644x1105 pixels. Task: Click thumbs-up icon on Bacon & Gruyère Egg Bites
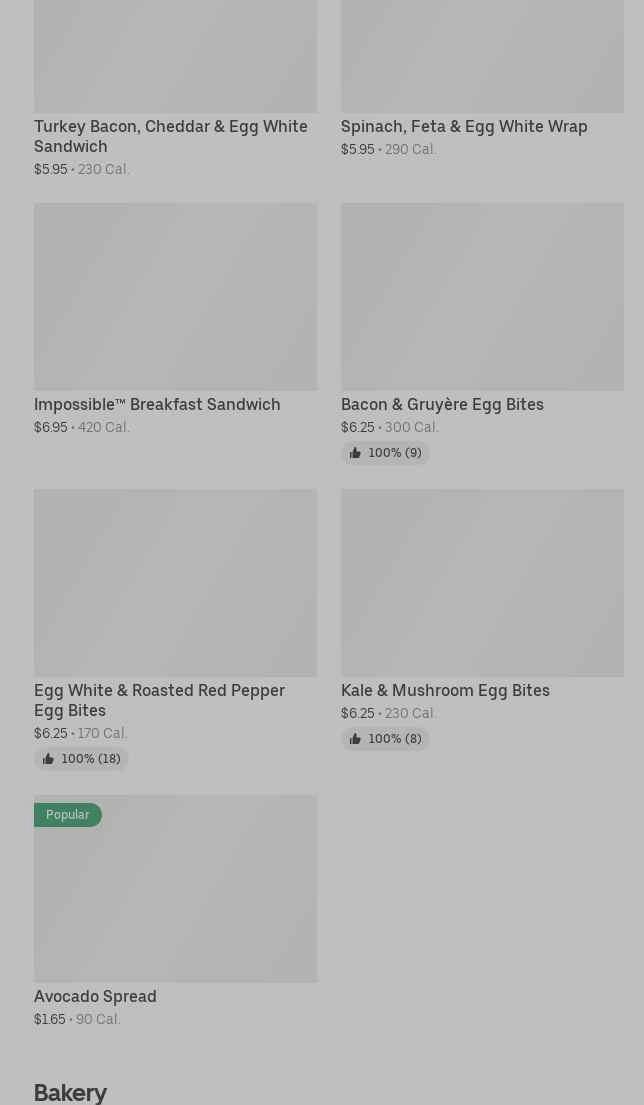point(355,453)
